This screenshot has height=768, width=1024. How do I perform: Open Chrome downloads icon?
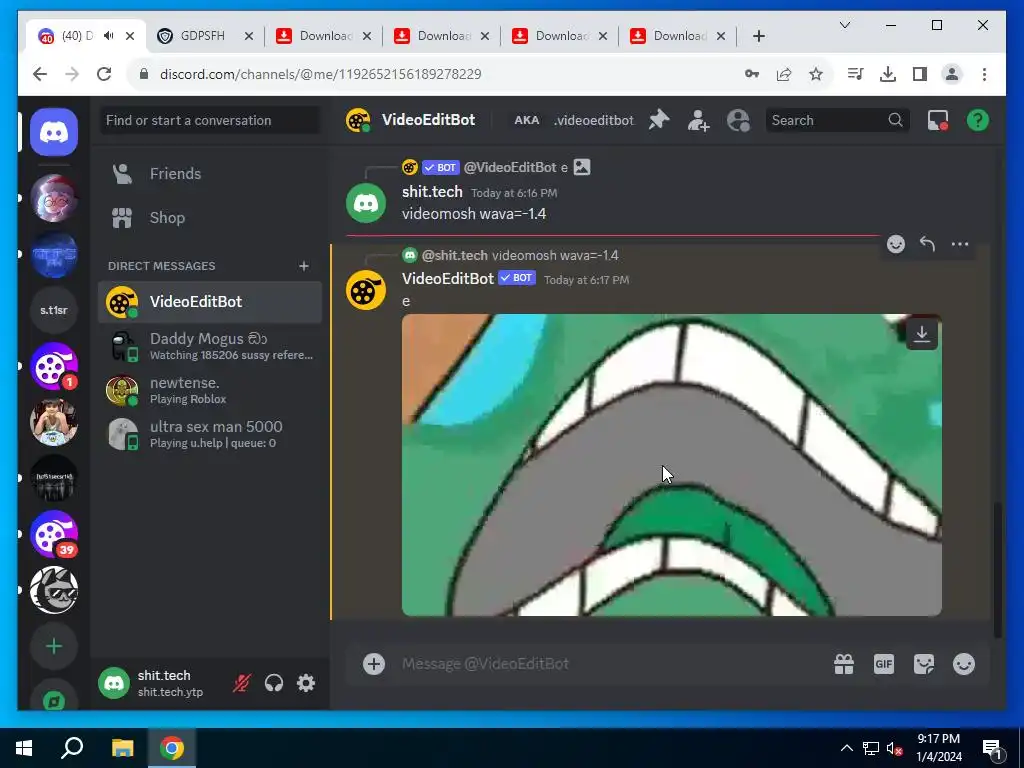(x=888, y=74)
